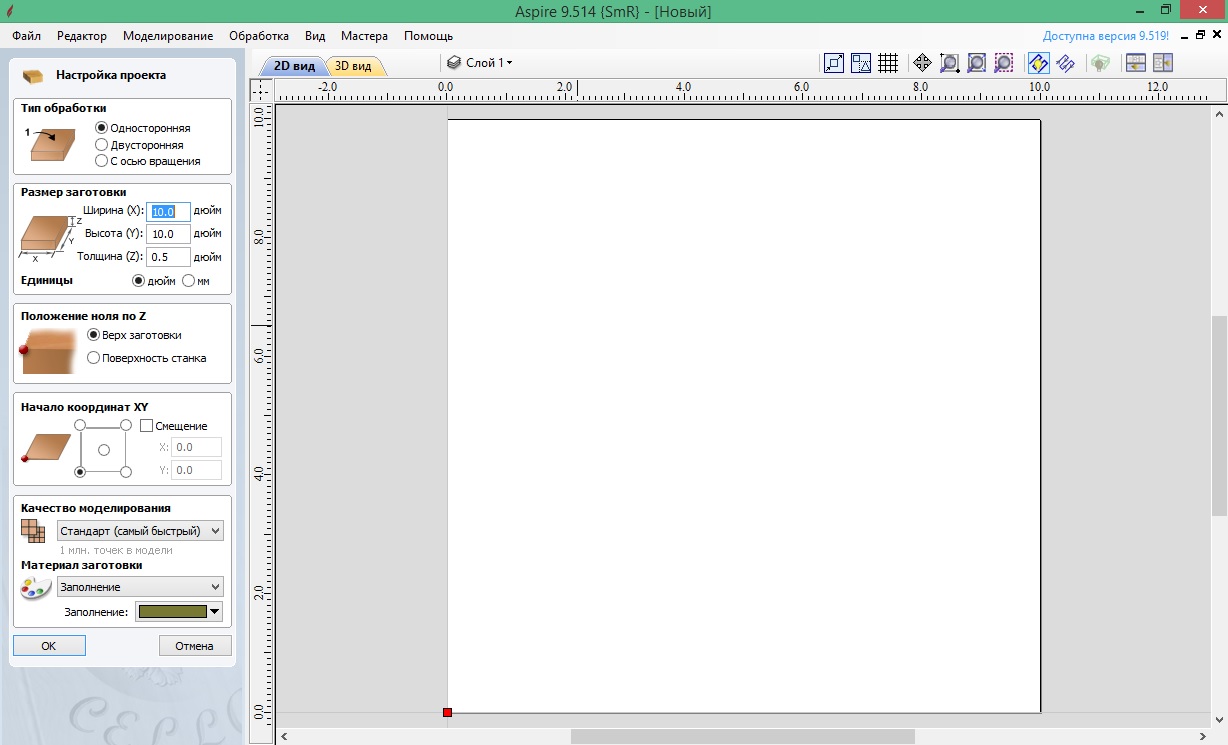Viewport: 1228px width, 745px height.
Task: Click the tile windows horizontally icon
Action: [1136, 63]
